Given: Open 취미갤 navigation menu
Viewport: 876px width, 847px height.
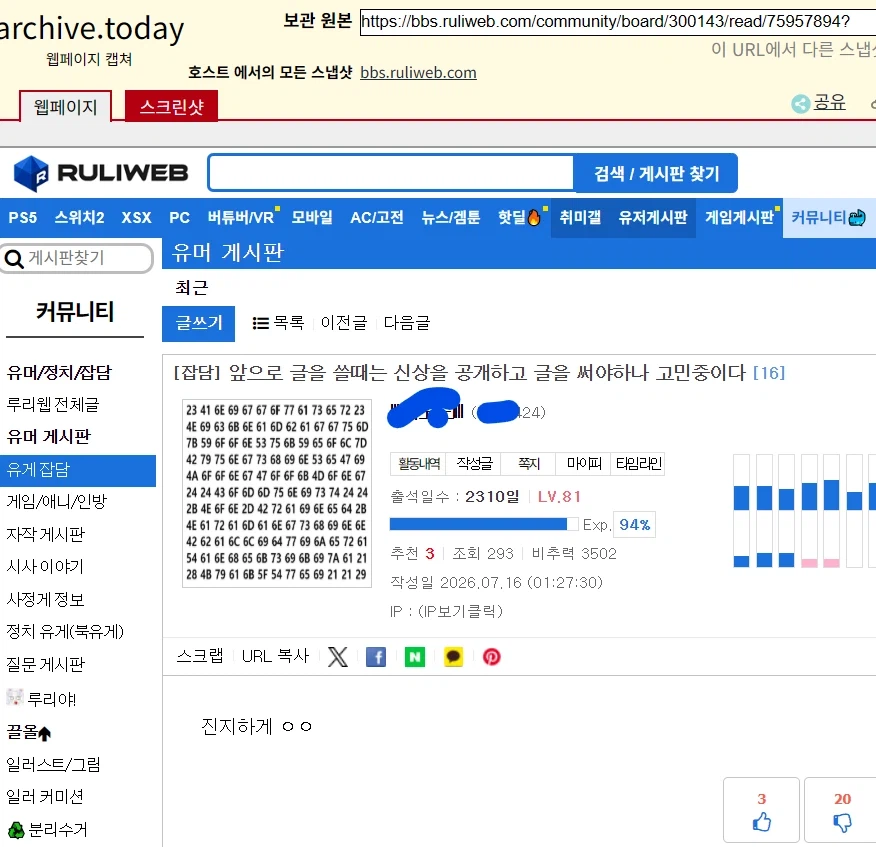Looking at the screenshot, I should pos(580,217).
